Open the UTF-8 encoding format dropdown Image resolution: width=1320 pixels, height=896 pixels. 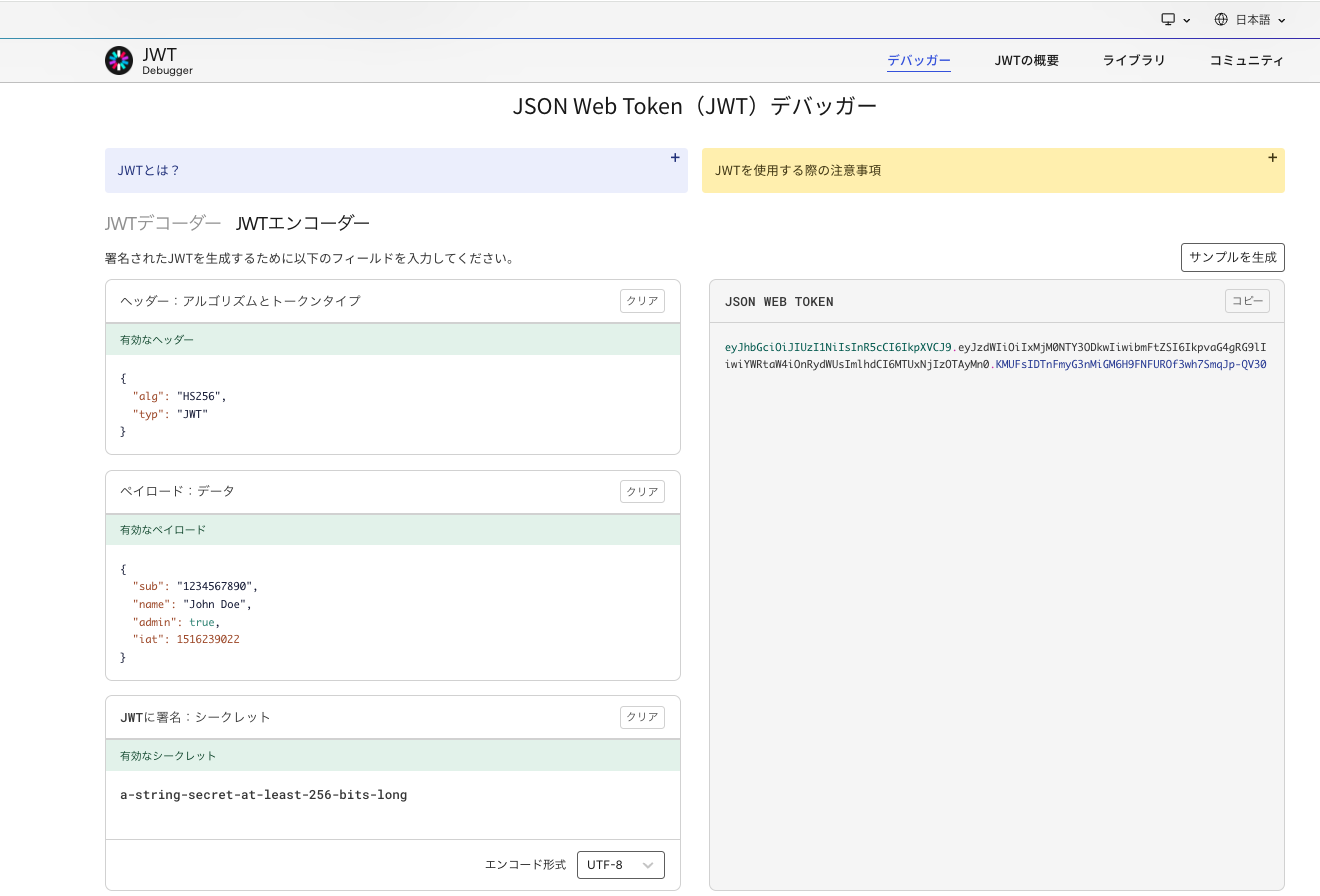pos(620,865)
